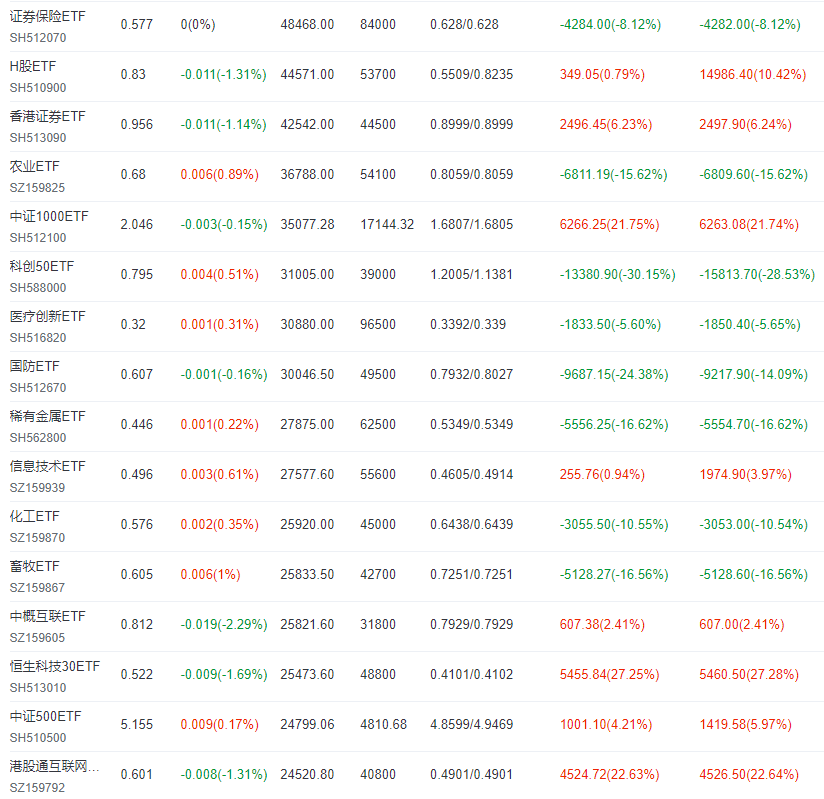This screenshot has height=799, width=824.
Task: Open the 农业ETF fund name
Action: (x=35, y=167)
